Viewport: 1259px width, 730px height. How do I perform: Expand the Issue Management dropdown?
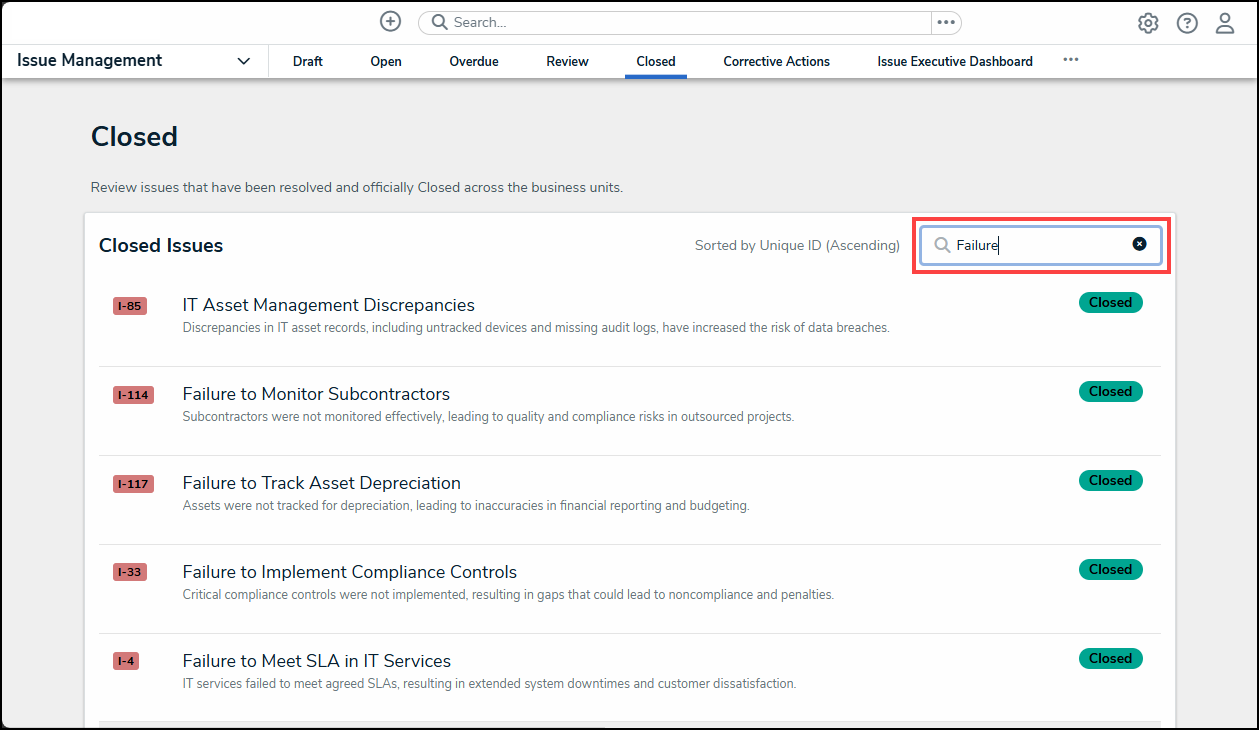coord(243,61)
